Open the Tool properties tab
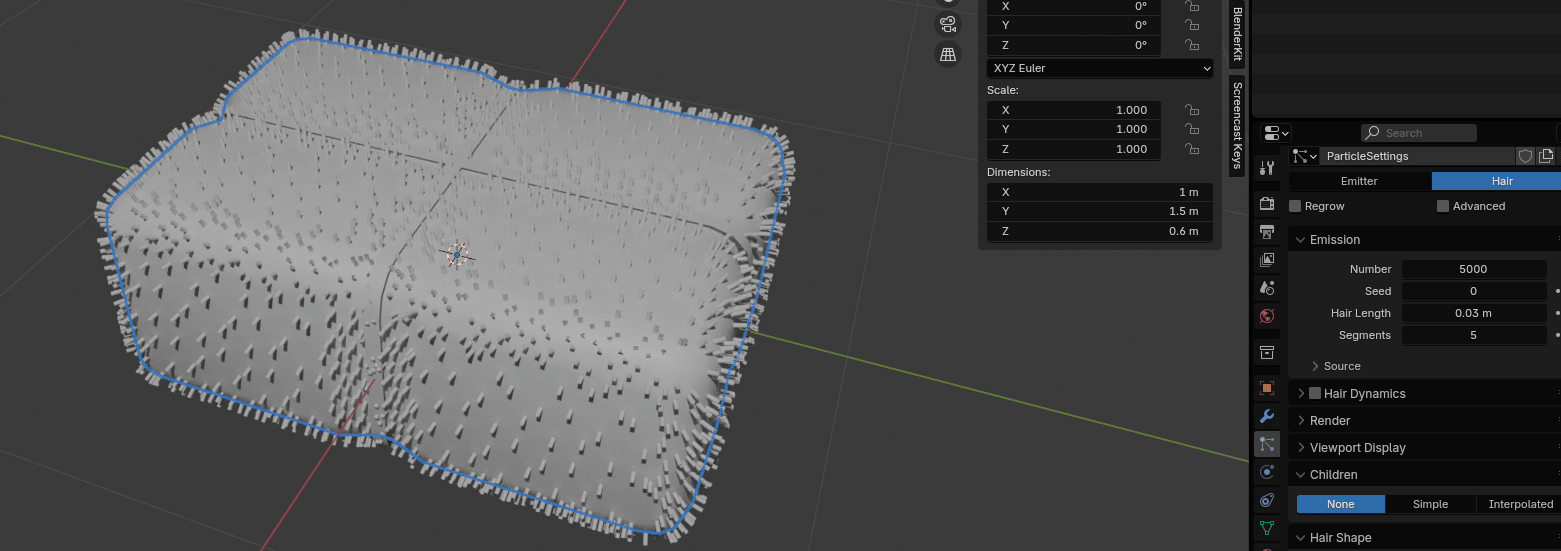1561x551 pixels. (1267, 169)
